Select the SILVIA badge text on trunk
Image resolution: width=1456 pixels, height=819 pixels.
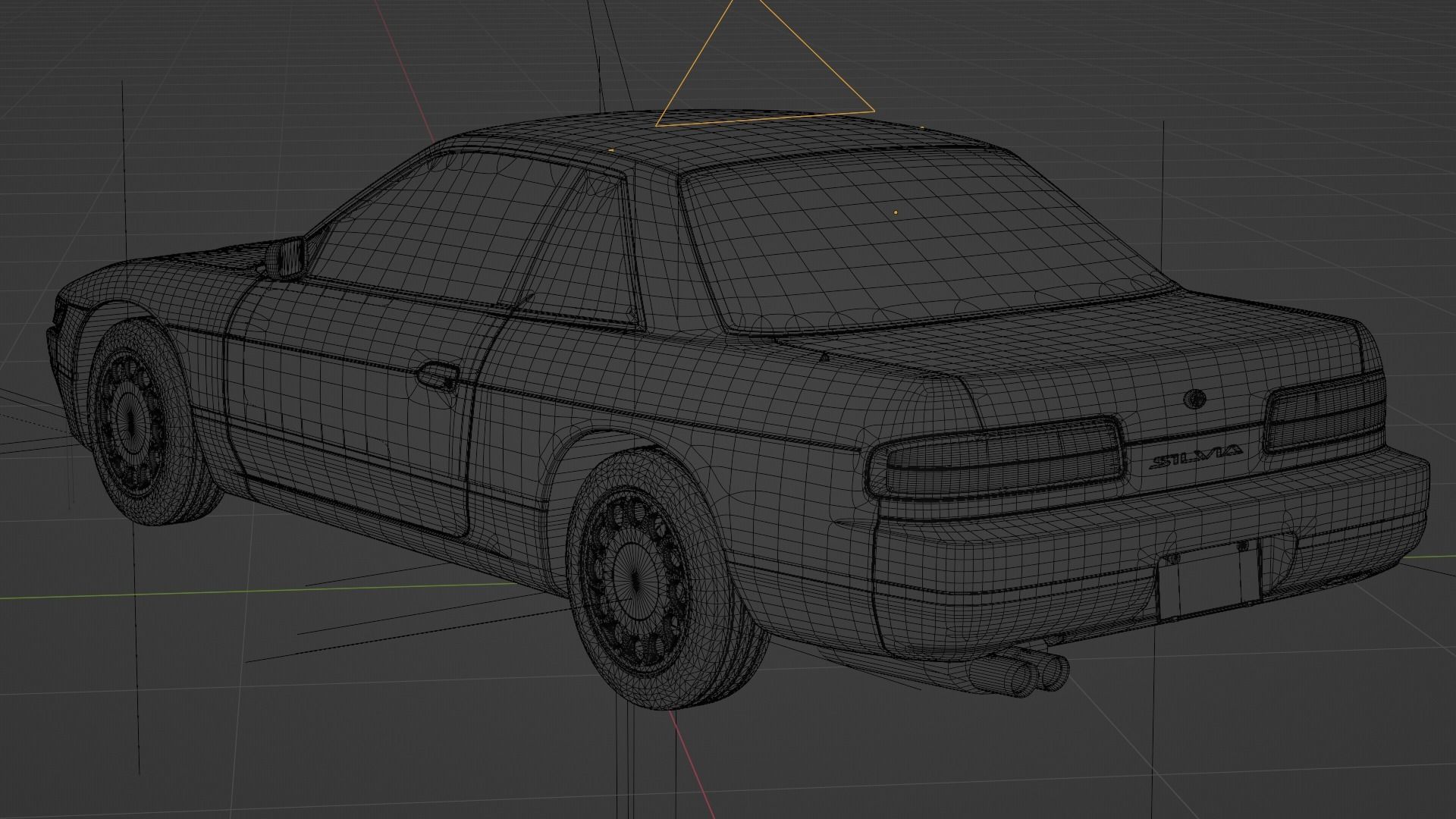point(1194,457)
